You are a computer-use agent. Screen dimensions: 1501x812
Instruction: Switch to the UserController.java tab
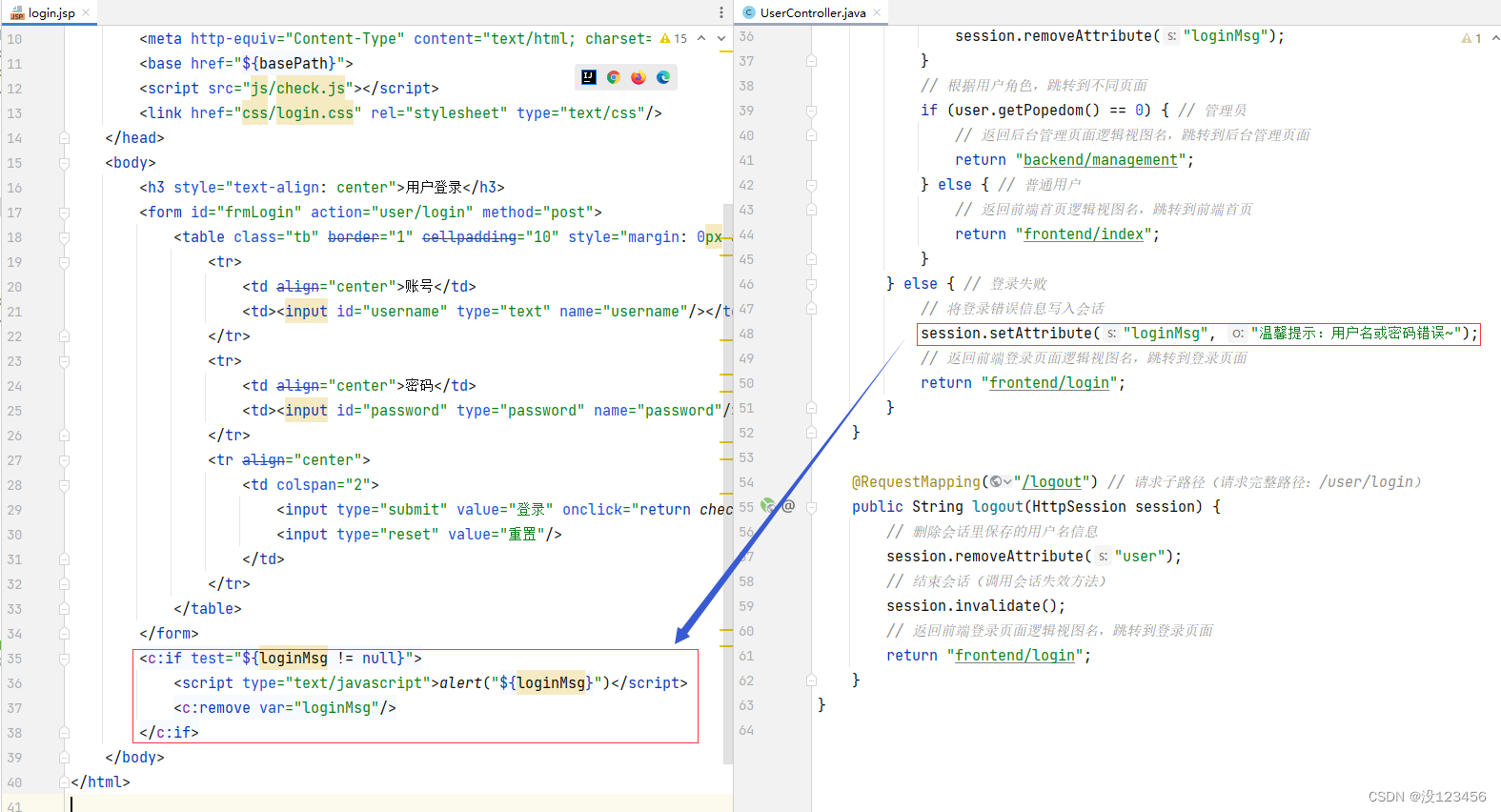click(x=813, y=12)
